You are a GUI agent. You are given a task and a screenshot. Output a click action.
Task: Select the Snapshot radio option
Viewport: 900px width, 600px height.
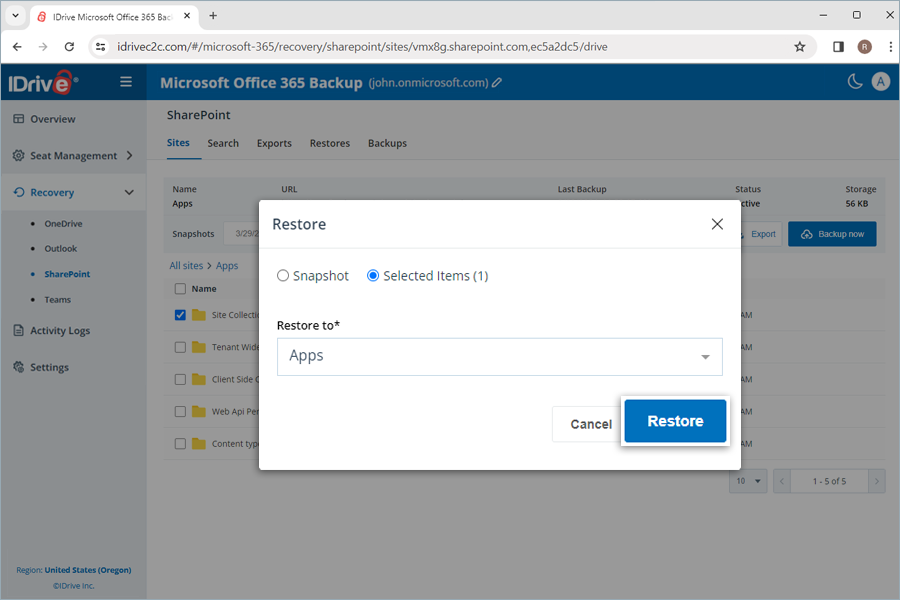pos(283,276)
